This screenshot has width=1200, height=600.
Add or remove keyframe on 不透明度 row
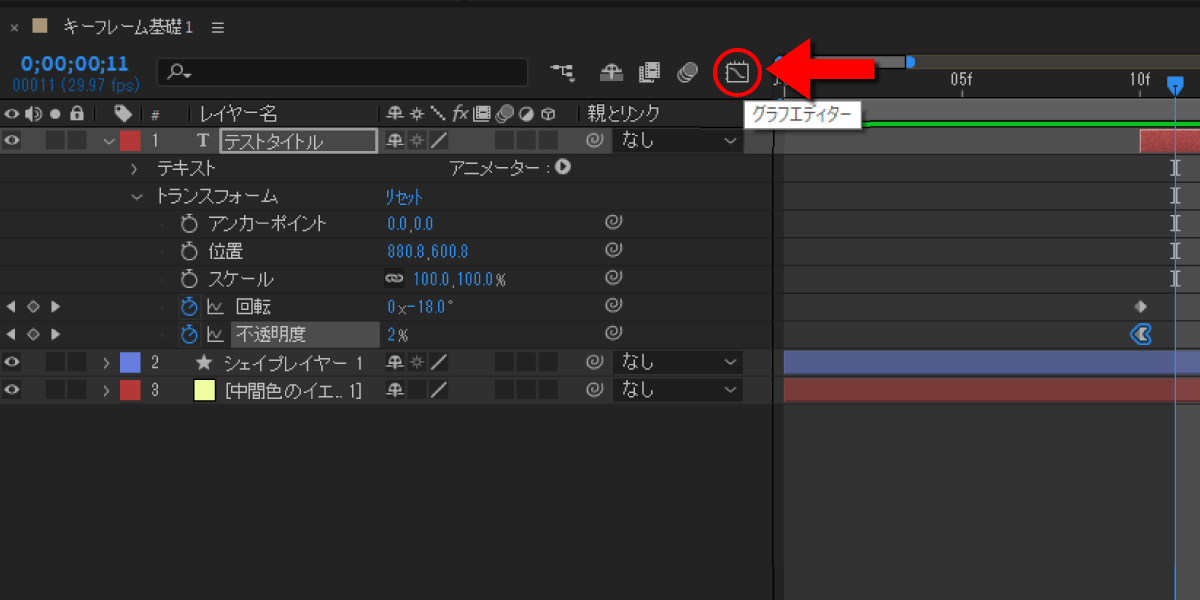pyautogui.click(x=33, y=334)
